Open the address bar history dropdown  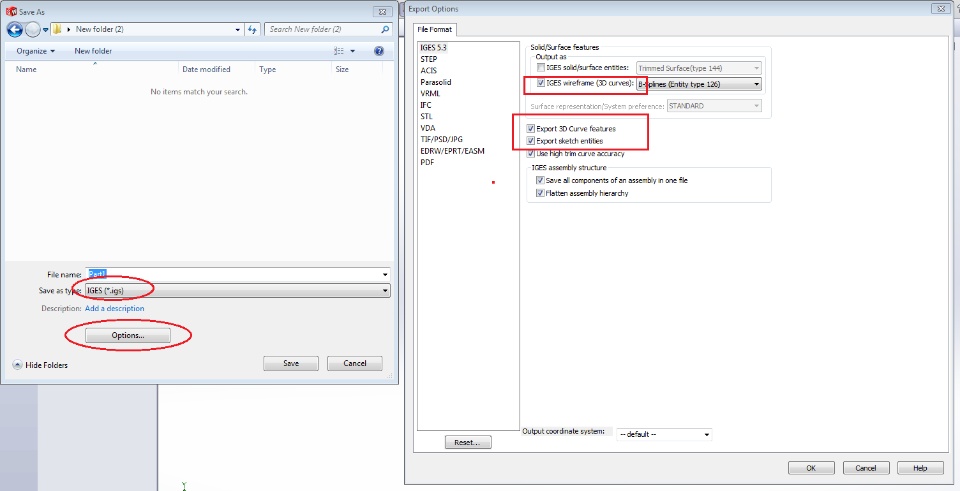coord(238,29)
